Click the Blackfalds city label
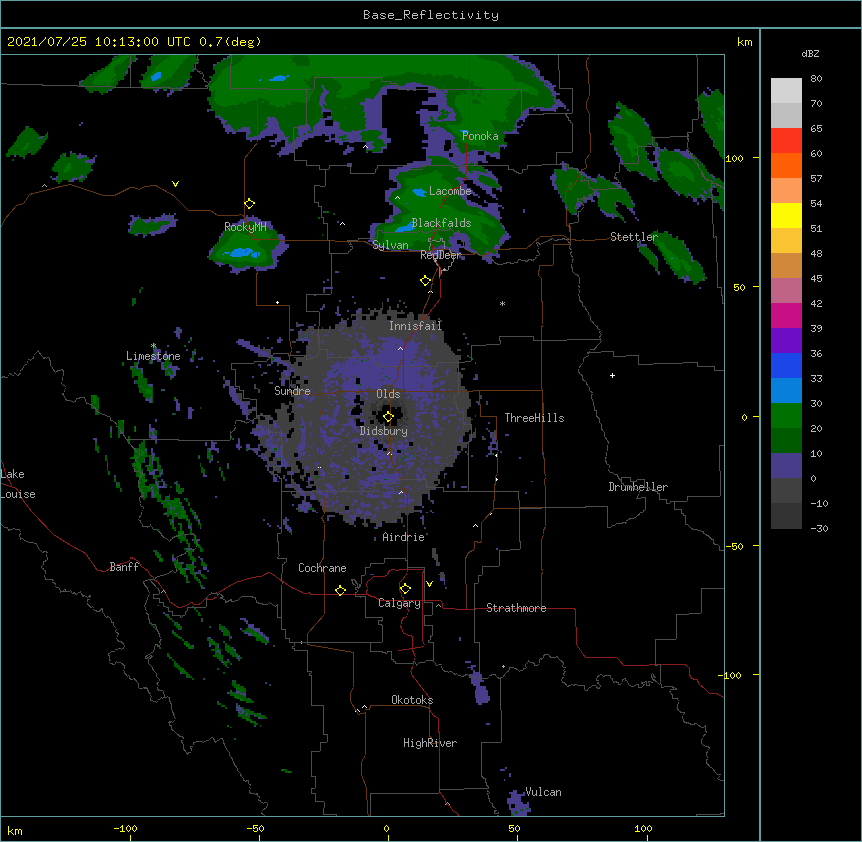This screenshot has height=842, width=862. [x=441, y=223]
